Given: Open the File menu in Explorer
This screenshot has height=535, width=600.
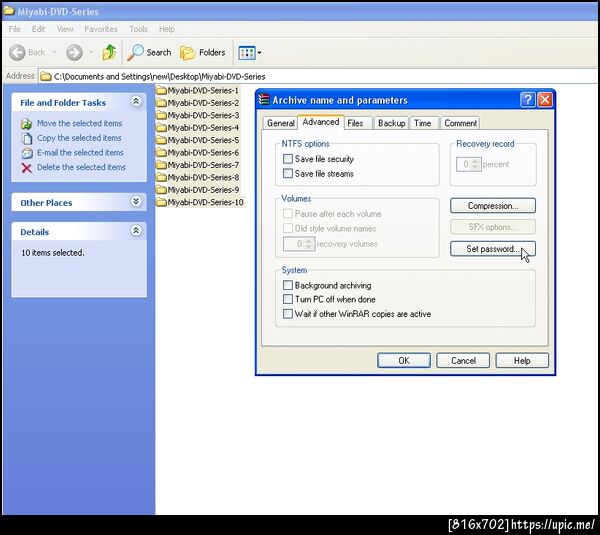Looking at the screenshot, I should [15, 29].
